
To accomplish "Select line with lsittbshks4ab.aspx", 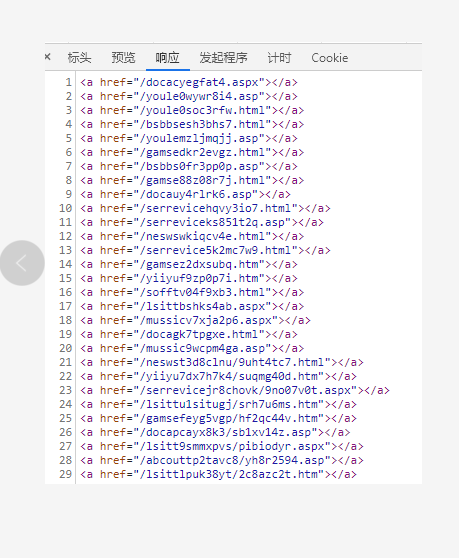I will pyautogui.click(x=192, y=306).
